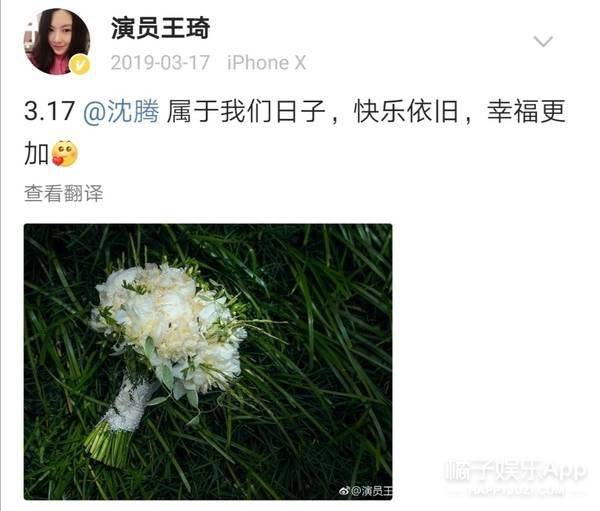Click the 快乐依旧 phrase in post
Viewport: 600px width, 511px height.
pyautogui.click(x=406, y=111)
